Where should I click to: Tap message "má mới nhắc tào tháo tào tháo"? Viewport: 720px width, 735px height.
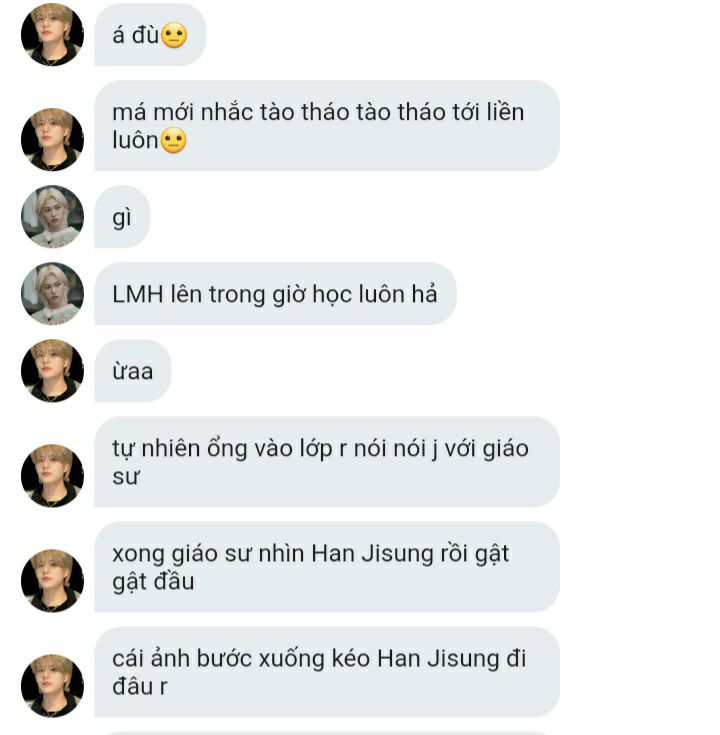point(327,126)
